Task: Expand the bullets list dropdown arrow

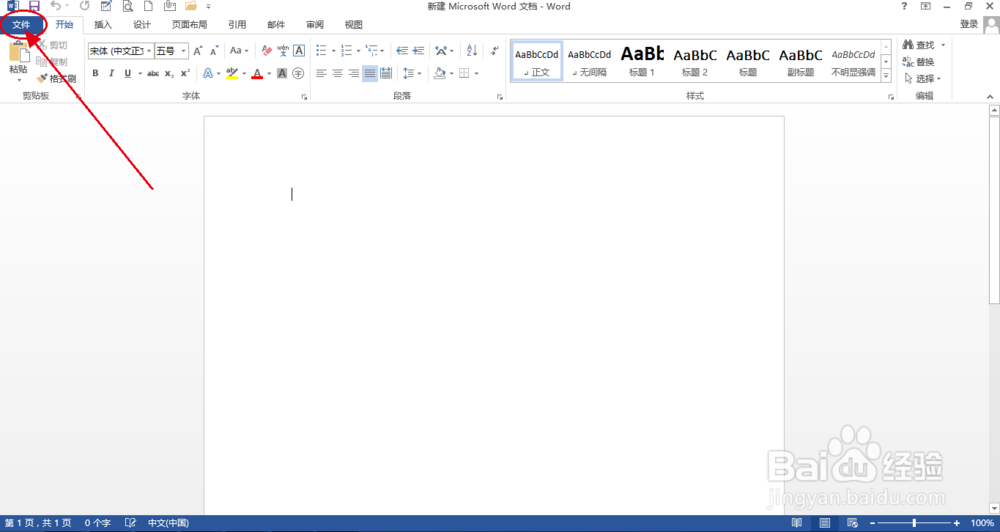Action: (334, 50)
